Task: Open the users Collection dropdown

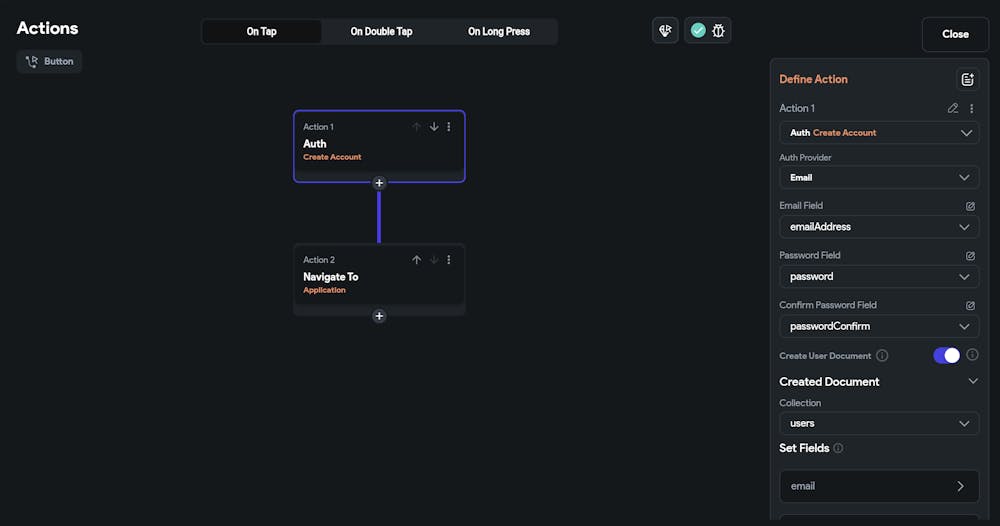Action: point(879,423)
